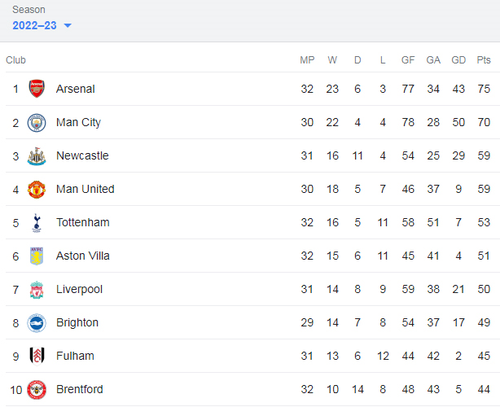This screenshot has height=407, width=500.
Task: Select the Pts column header
Action: tap(484, 60)
